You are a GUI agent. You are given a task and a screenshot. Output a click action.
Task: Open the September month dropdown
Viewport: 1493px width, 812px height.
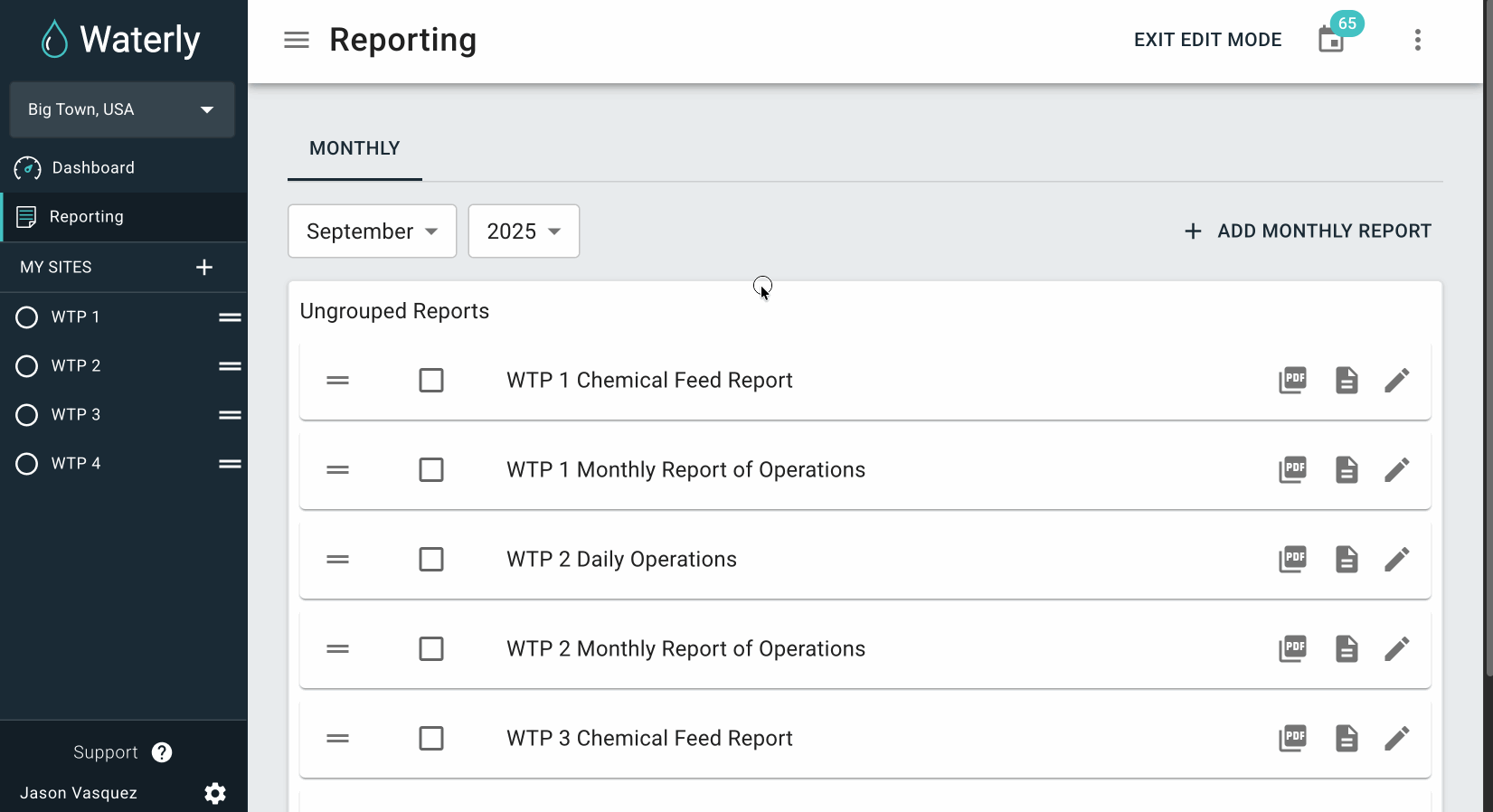click(372, 231)
